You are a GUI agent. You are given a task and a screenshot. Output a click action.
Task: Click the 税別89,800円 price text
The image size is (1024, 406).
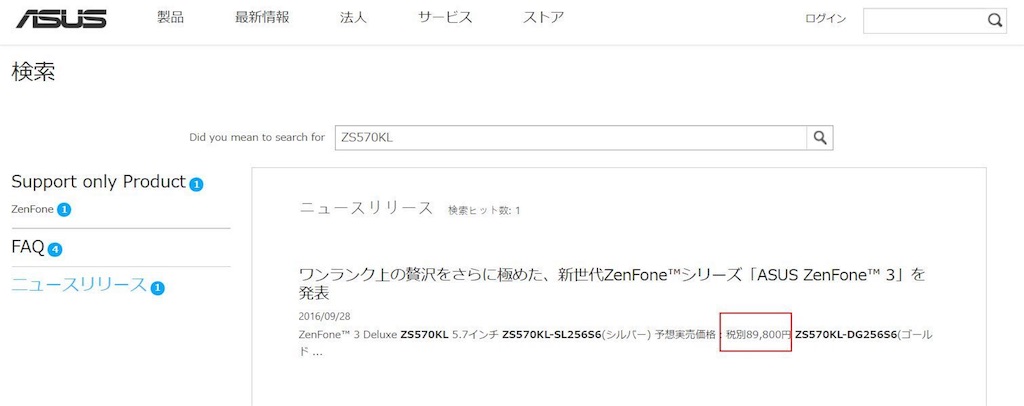pos(759,335)
